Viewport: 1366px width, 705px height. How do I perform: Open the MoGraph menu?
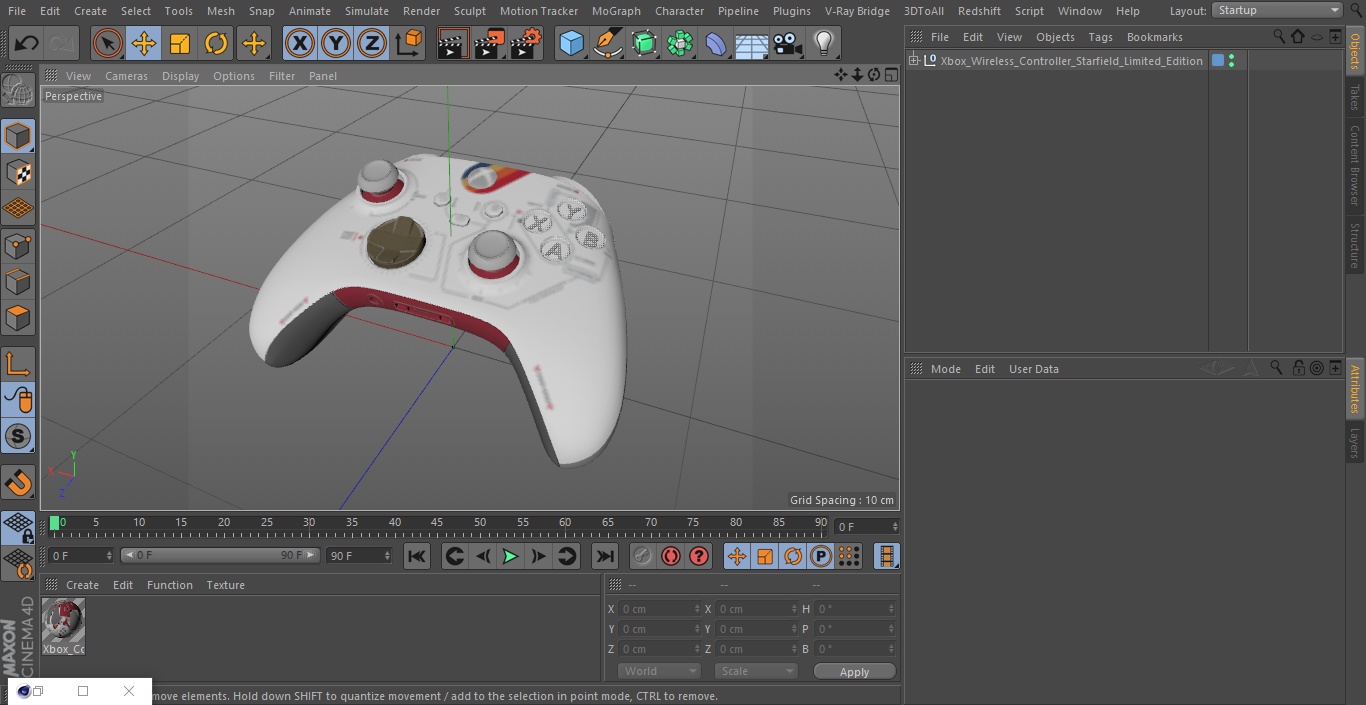[616, 11]
